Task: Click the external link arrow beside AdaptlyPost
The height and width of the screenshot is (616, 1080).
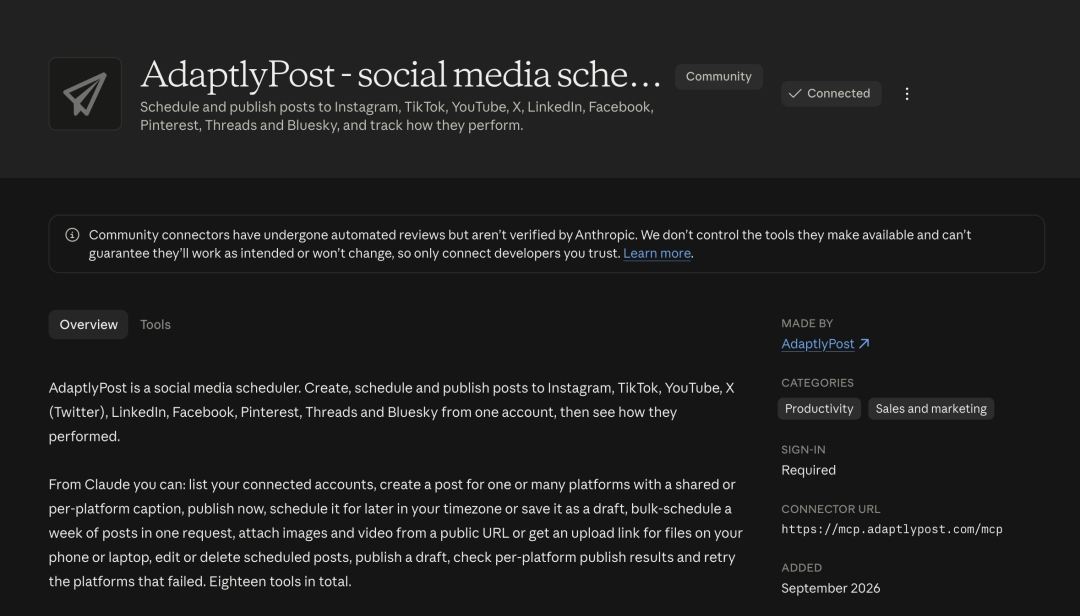Action: pyautogui.click(x=864, y=343)
